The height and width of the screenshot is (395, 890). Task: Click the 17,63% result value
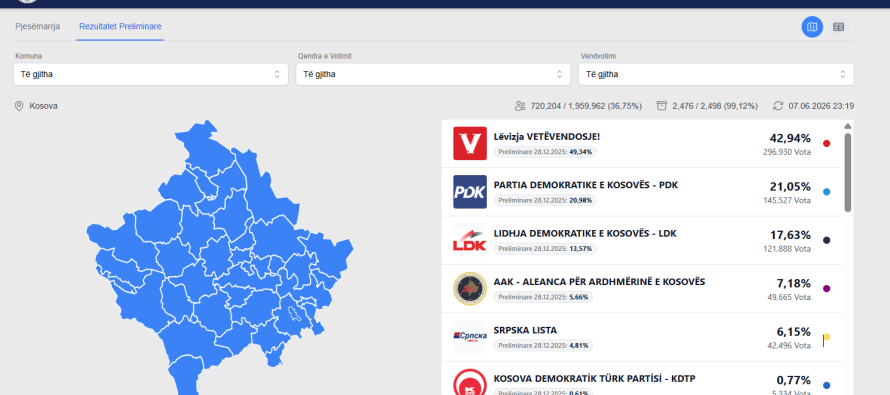click(x=790, y=234)
